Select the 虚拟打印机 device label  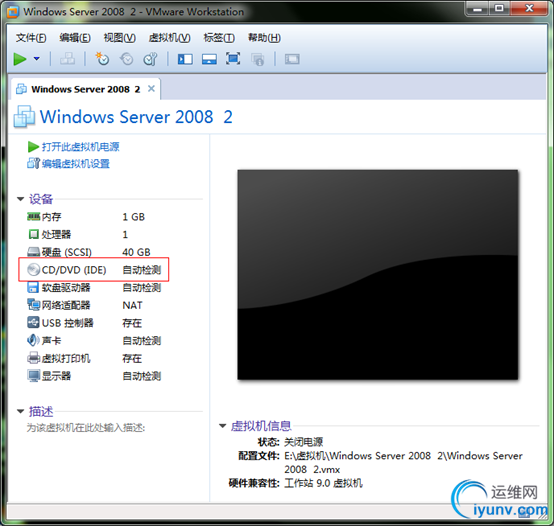click(66, 358)
